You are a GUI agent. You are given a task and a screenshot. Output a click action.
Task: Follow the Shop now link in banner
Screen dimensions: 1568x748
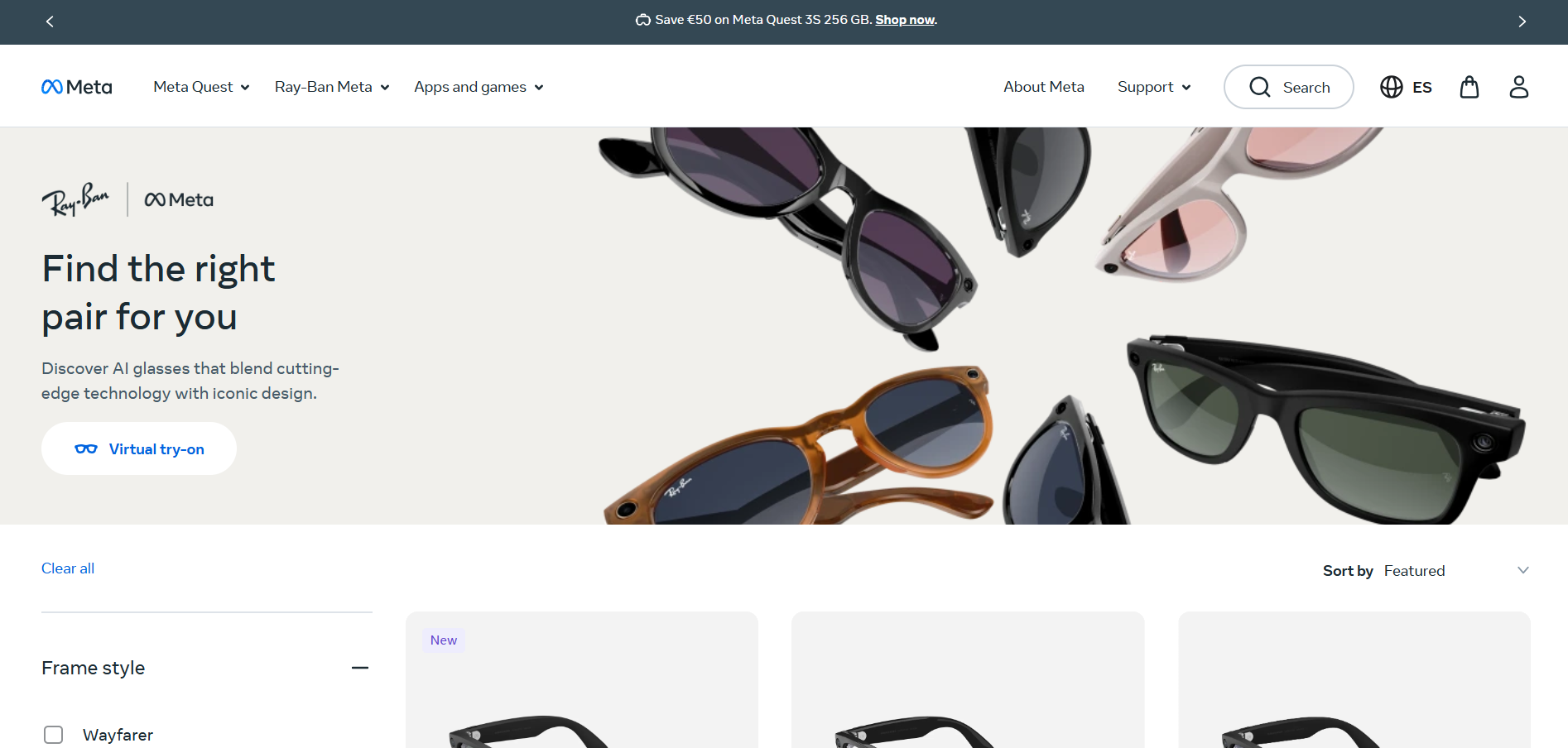tap(905, 20)
